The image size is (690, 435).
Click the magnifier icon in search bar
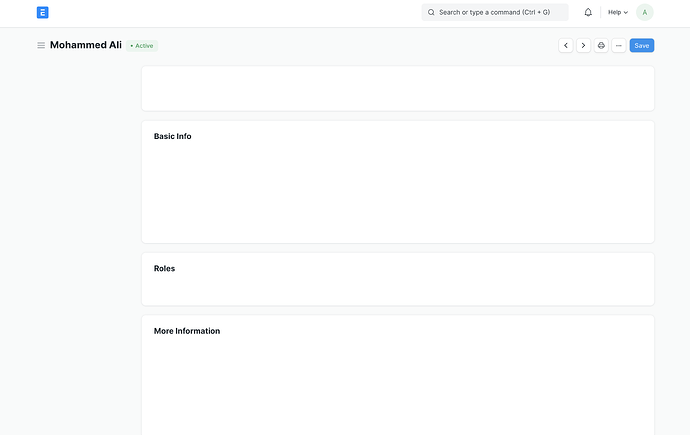pyautogui.click(x=431, y=13)
